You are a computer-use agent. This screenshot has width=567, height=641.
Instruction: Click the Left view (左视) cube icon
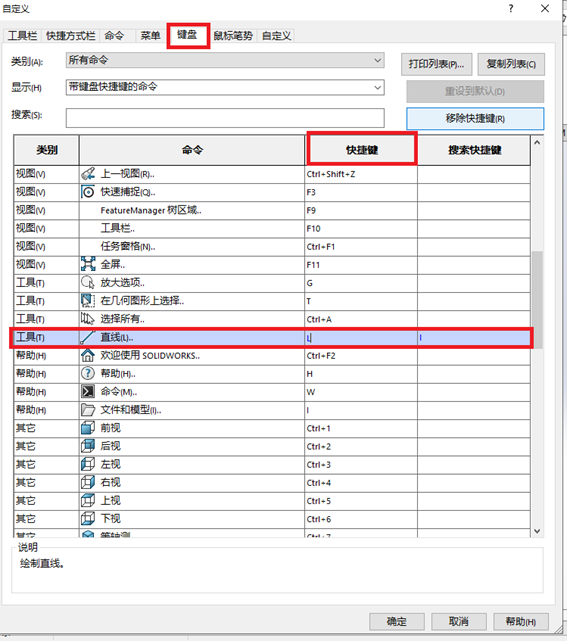88,464
